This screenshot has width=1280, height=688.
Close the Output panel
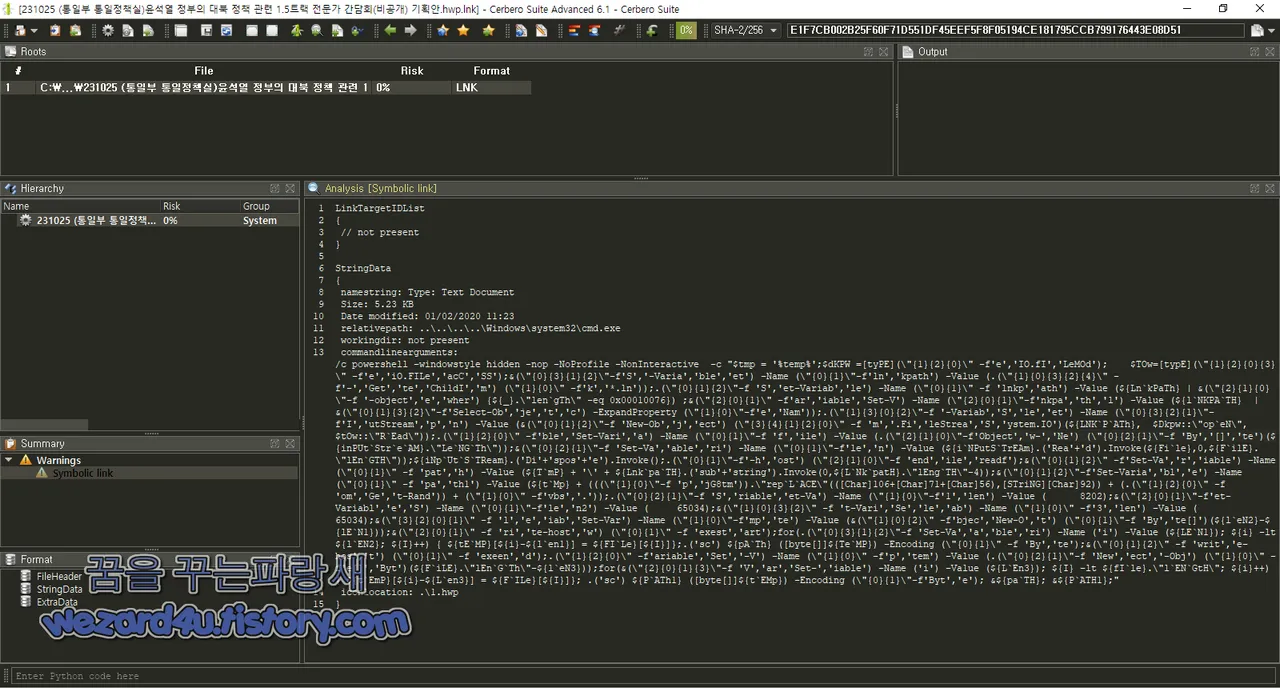click(x=1269, y=51)
